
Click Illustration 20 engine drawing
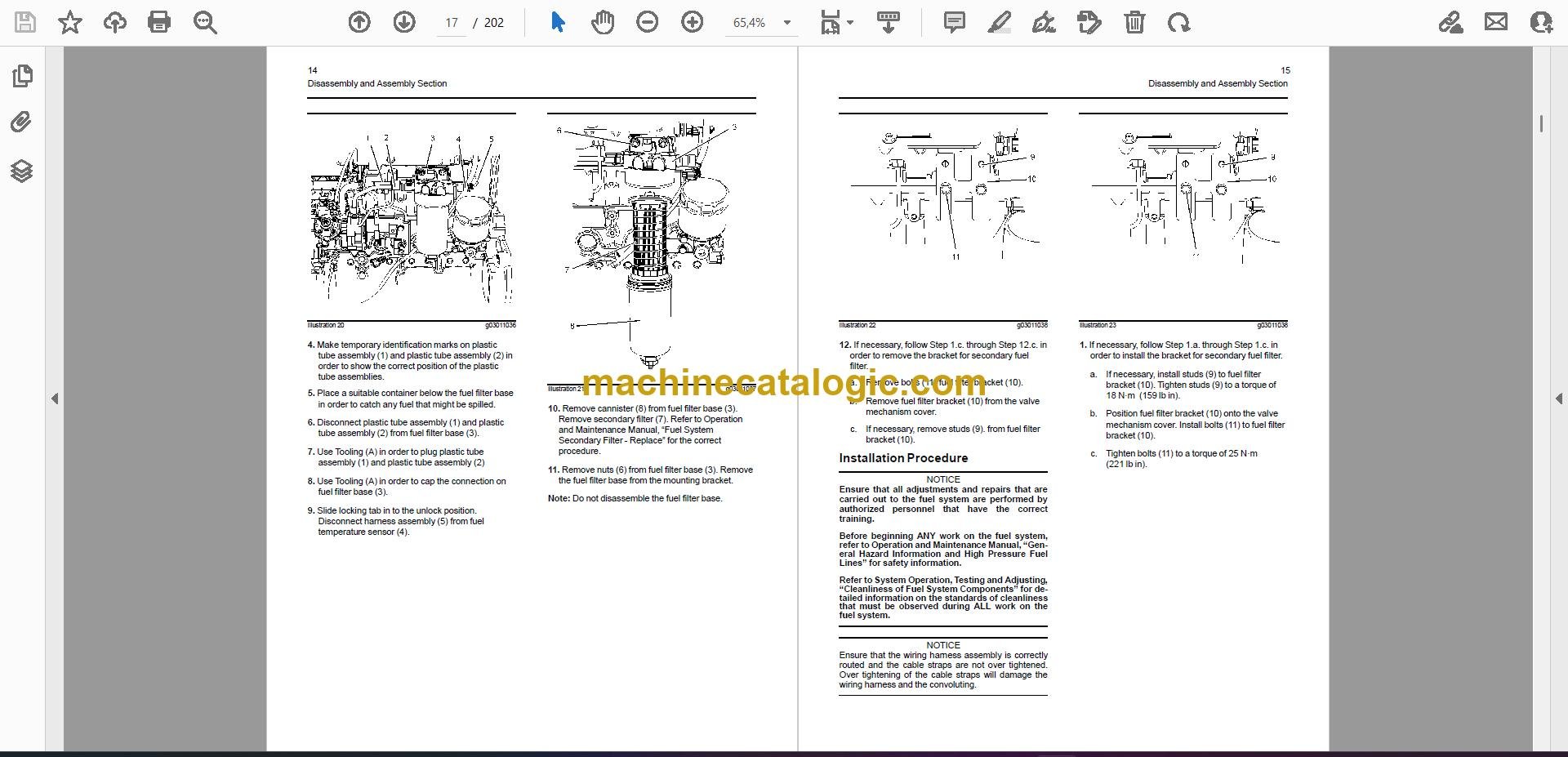coord(412,217)
